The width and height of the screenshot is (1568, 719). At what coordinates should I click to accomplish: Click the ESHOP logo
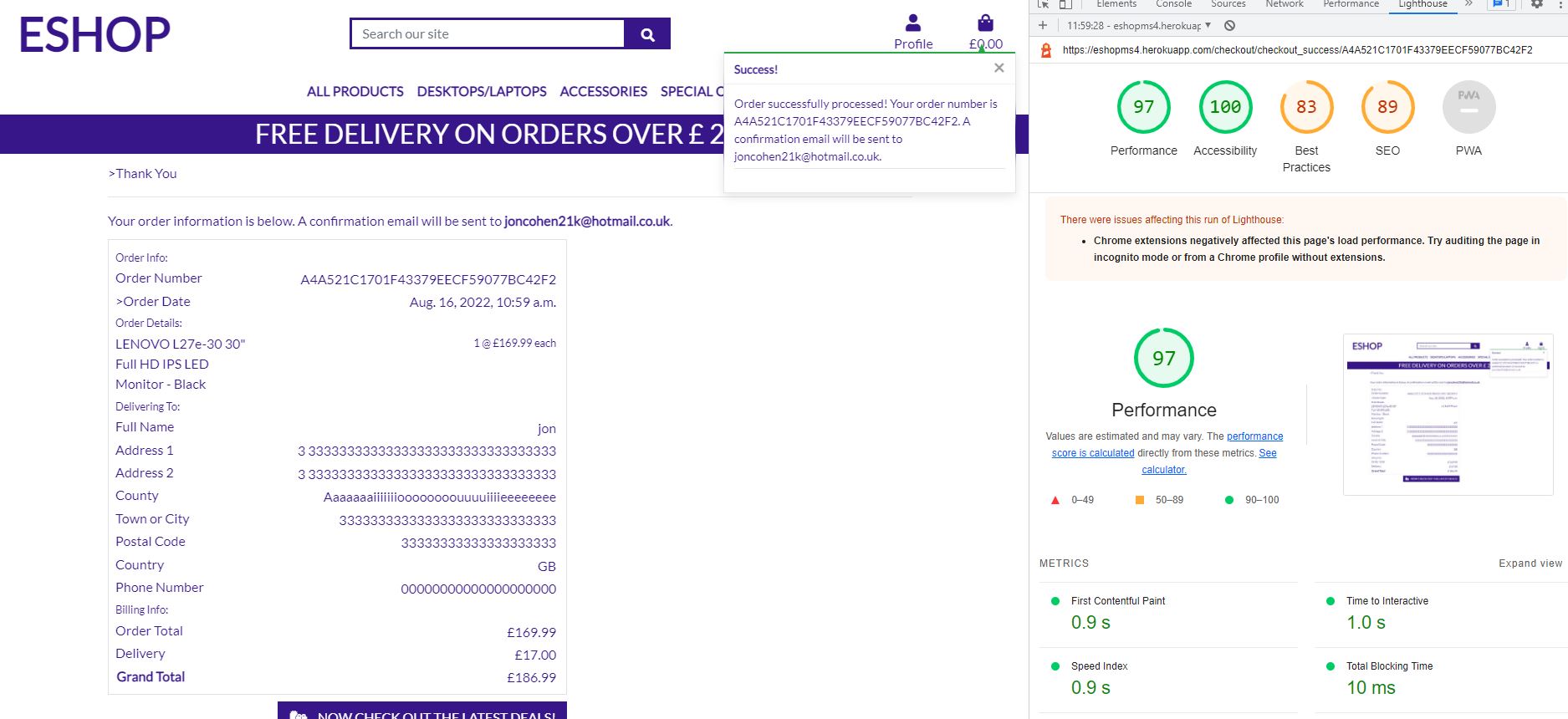[94, 35]
